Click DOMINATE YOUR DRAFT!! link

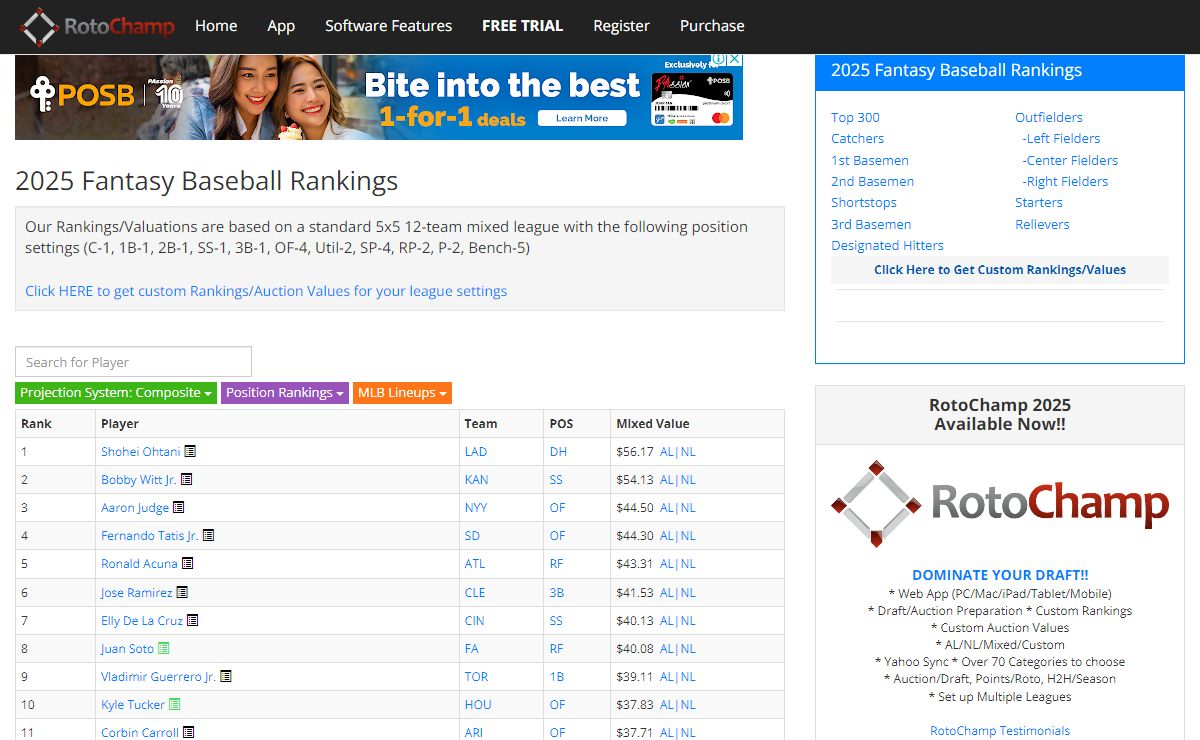tap(1000, 575)
